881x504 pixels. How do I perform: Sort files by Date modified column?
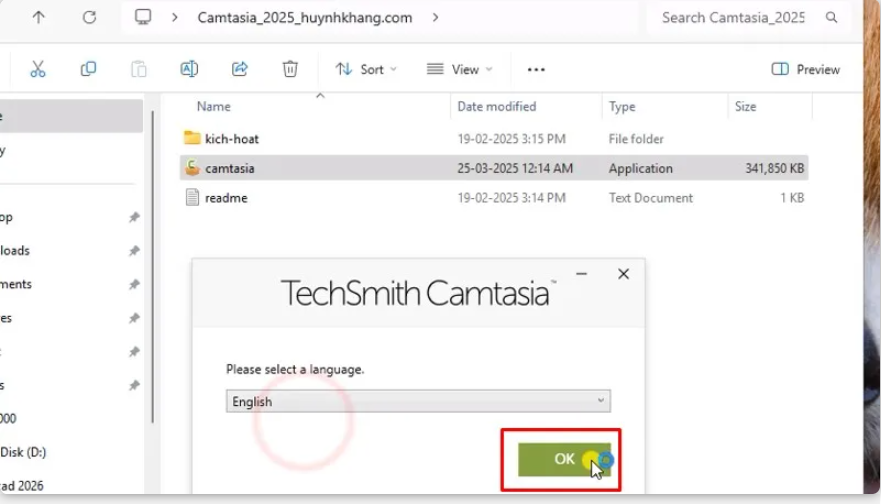tap(497, 106)
